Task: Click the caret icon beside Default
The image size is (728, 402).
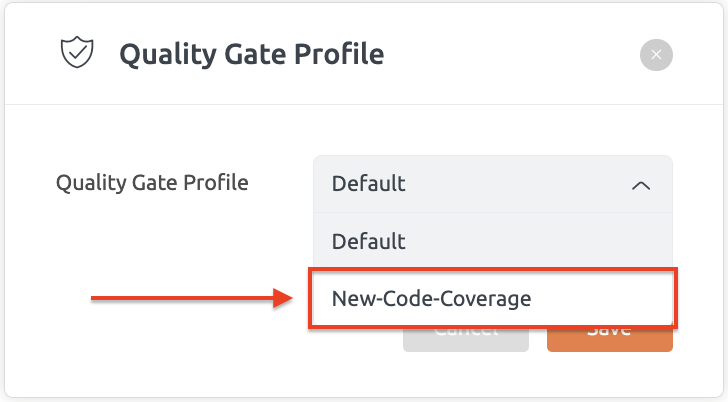Action: click(641, 185)
